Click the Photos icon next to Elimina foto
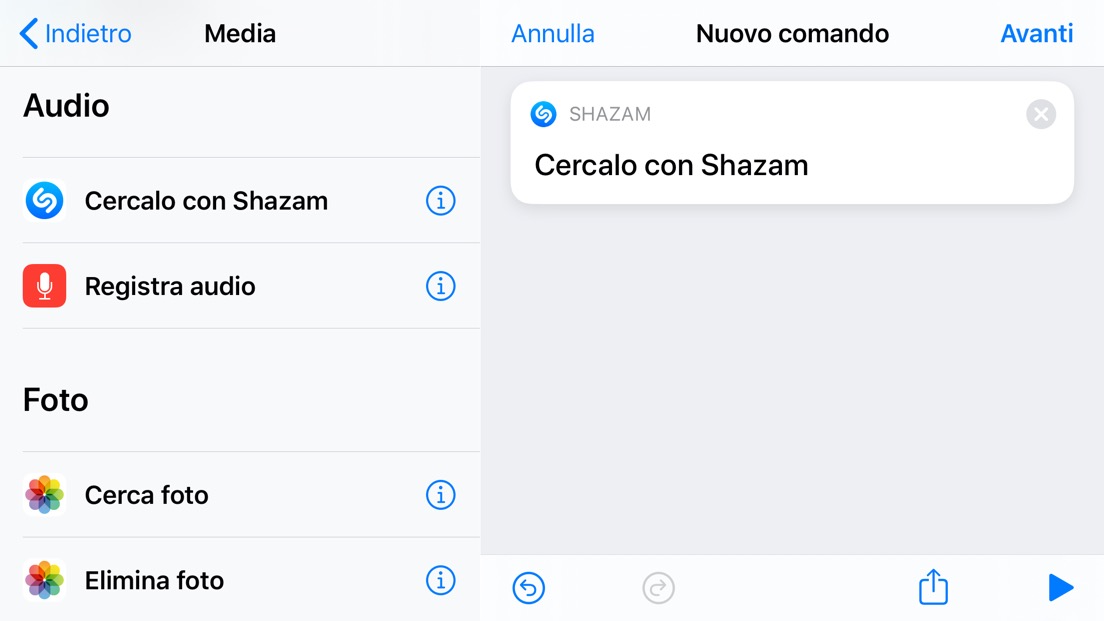 point(43,580)
